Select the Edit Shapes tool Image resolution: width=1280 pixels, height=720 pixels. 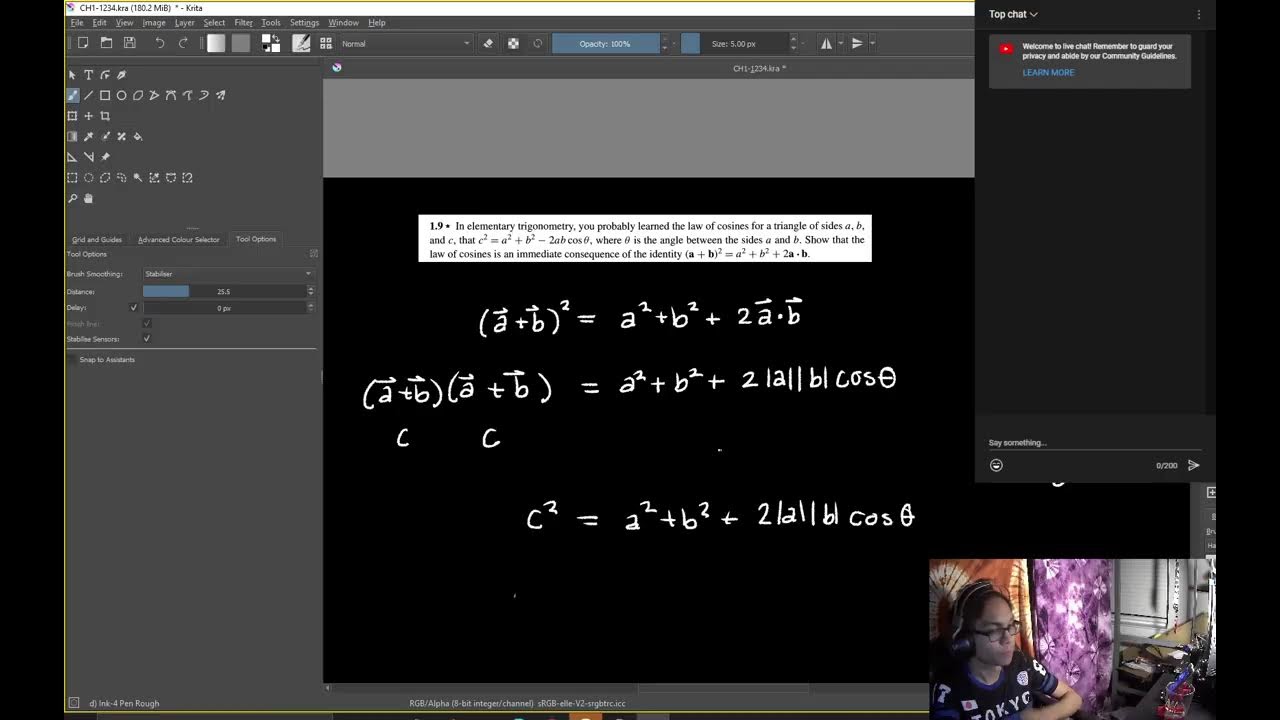[x=105, y=75]
